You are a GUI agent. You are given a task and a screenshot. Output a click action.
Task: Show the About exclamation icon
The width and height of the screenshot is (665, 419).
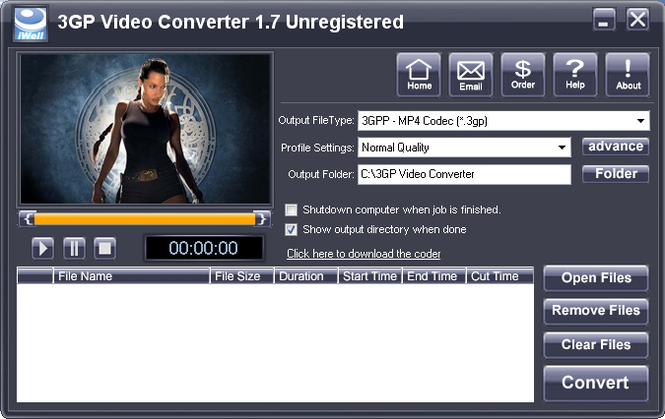point(628,75)
